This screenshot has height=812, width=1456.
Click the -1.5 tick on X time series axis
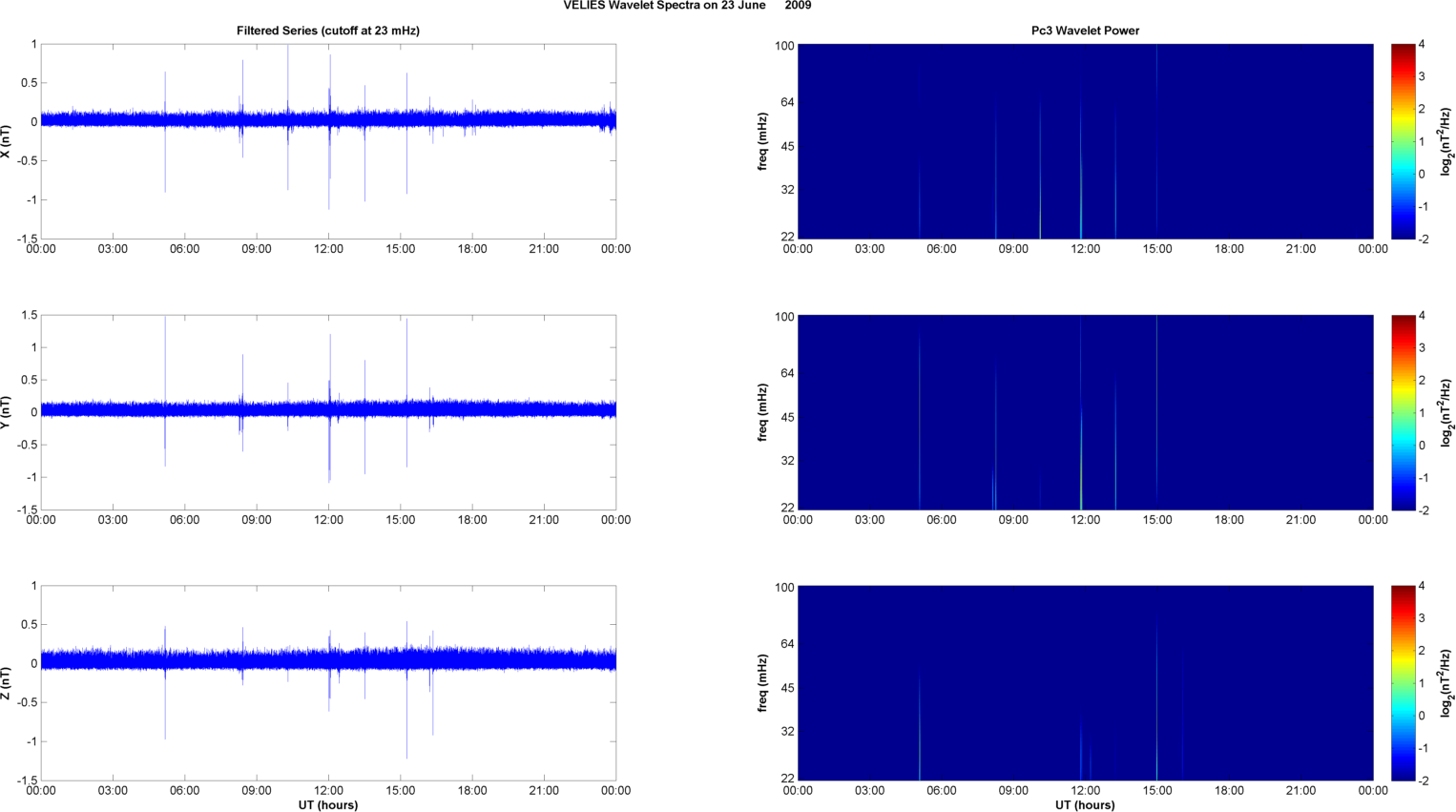[x=27, y=239]
